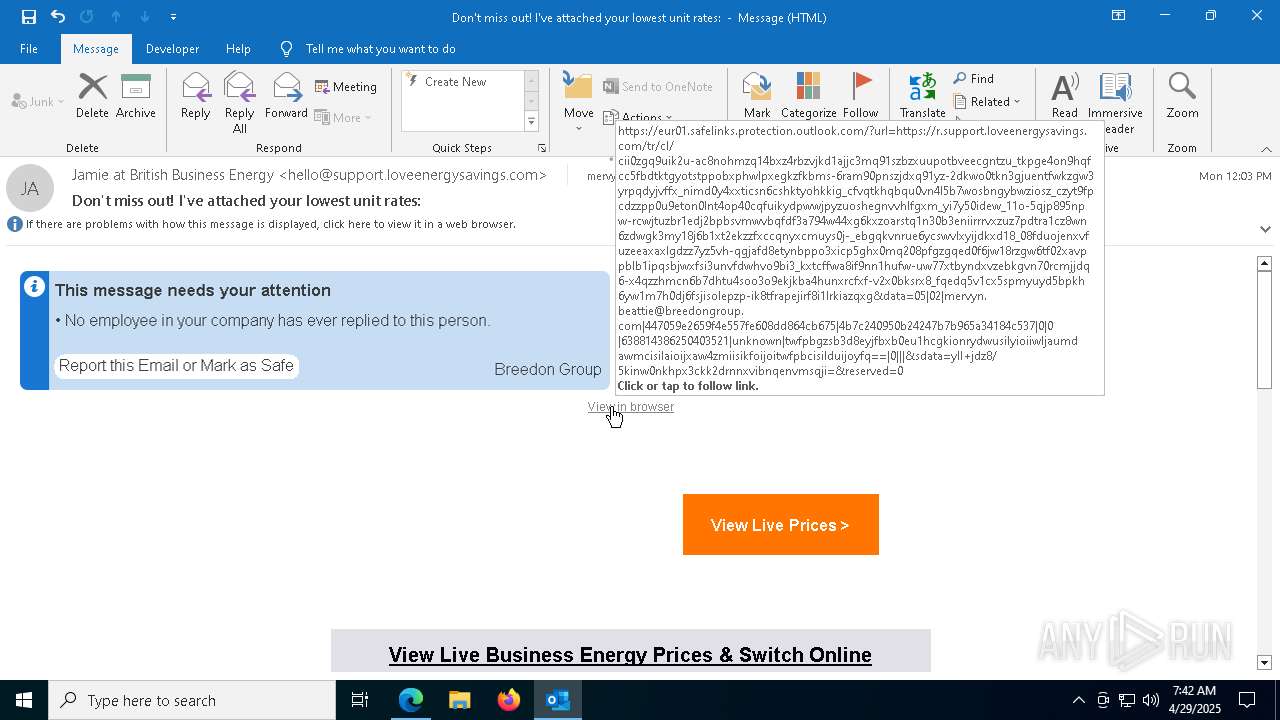Open View Live Business Energy Prices & Switch Online link
Viewport: 1280px width, 720px height.
click(630, 655)
